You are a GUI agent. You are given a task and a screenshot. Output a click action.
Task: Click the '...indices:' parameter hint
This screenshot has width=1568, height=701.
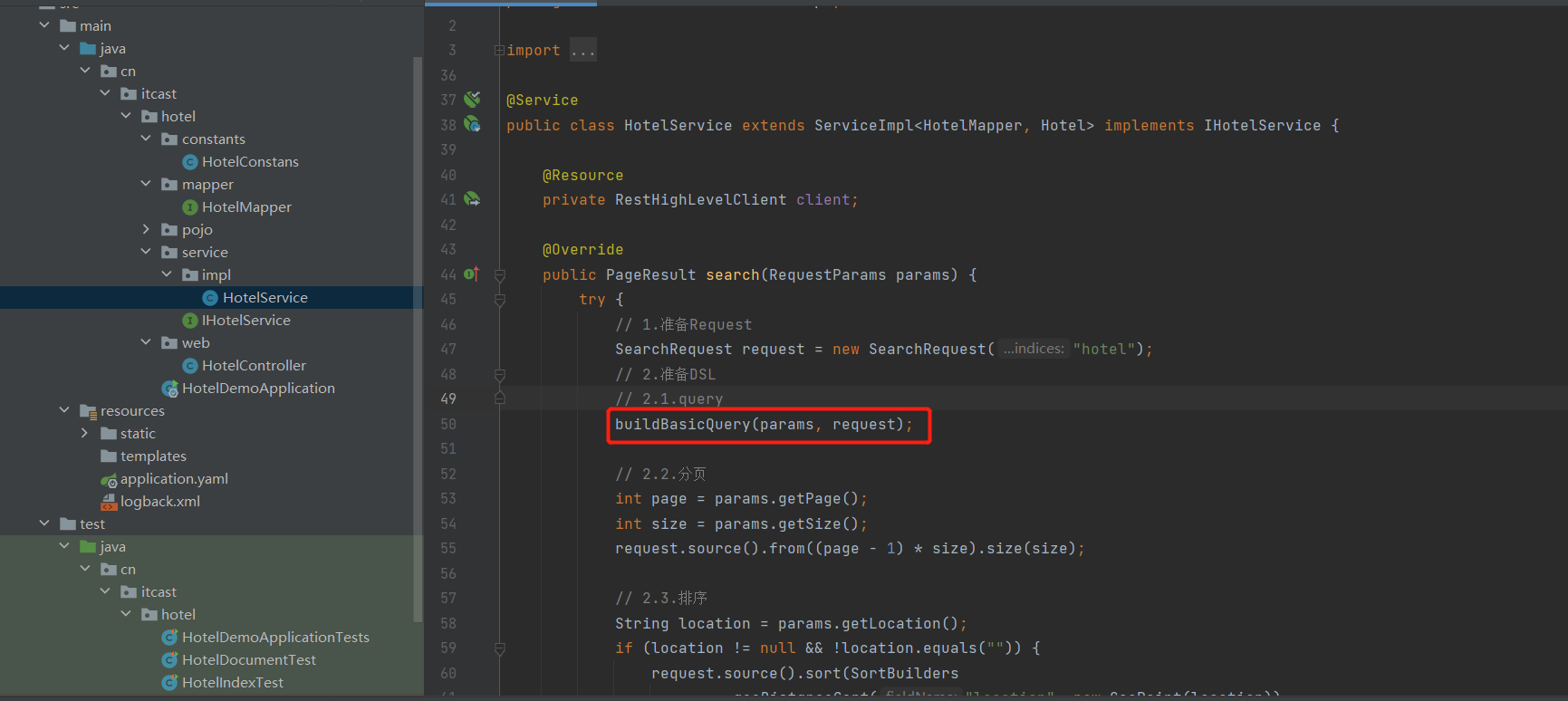(1034, 349)
